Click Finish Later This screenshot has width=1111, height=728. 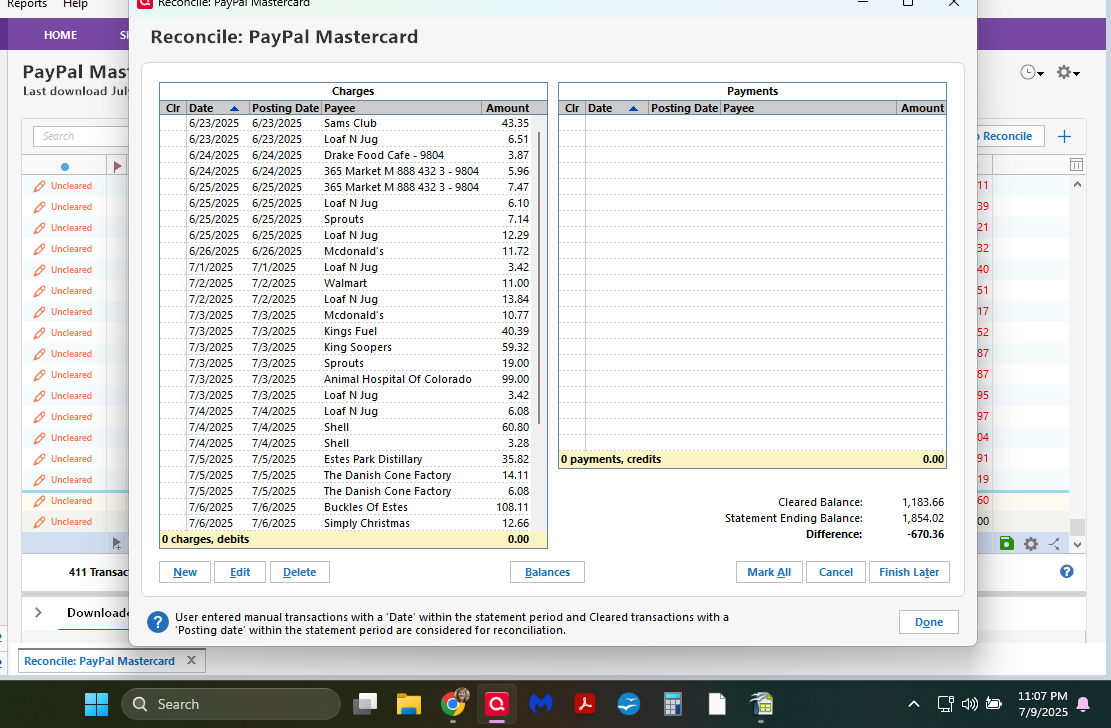[x=909, y=572]
